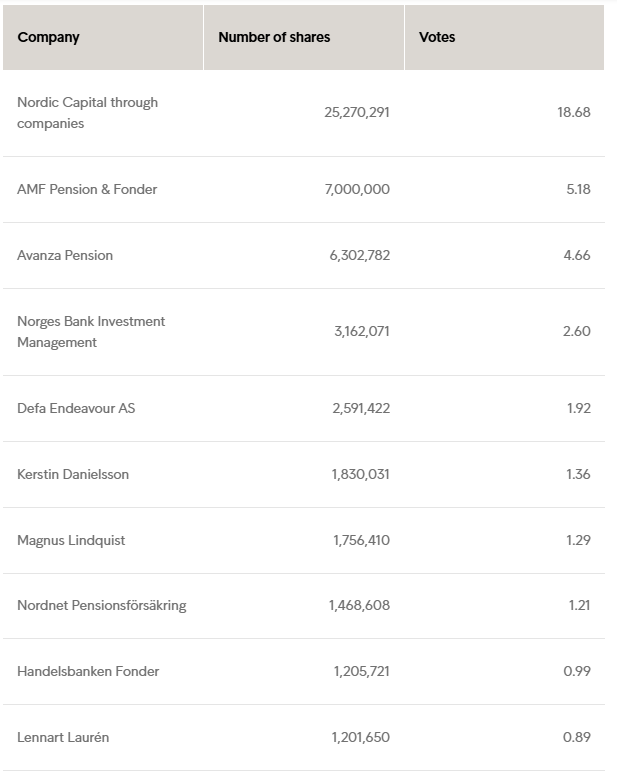Image resolution: width=617 pixels, height=779 pixels.
Task: Click on Kerstin Danielsson name
Action: (73, 474)
